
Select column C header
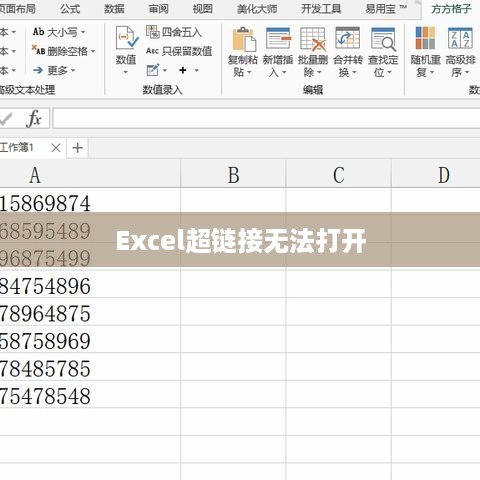(339, 174)
